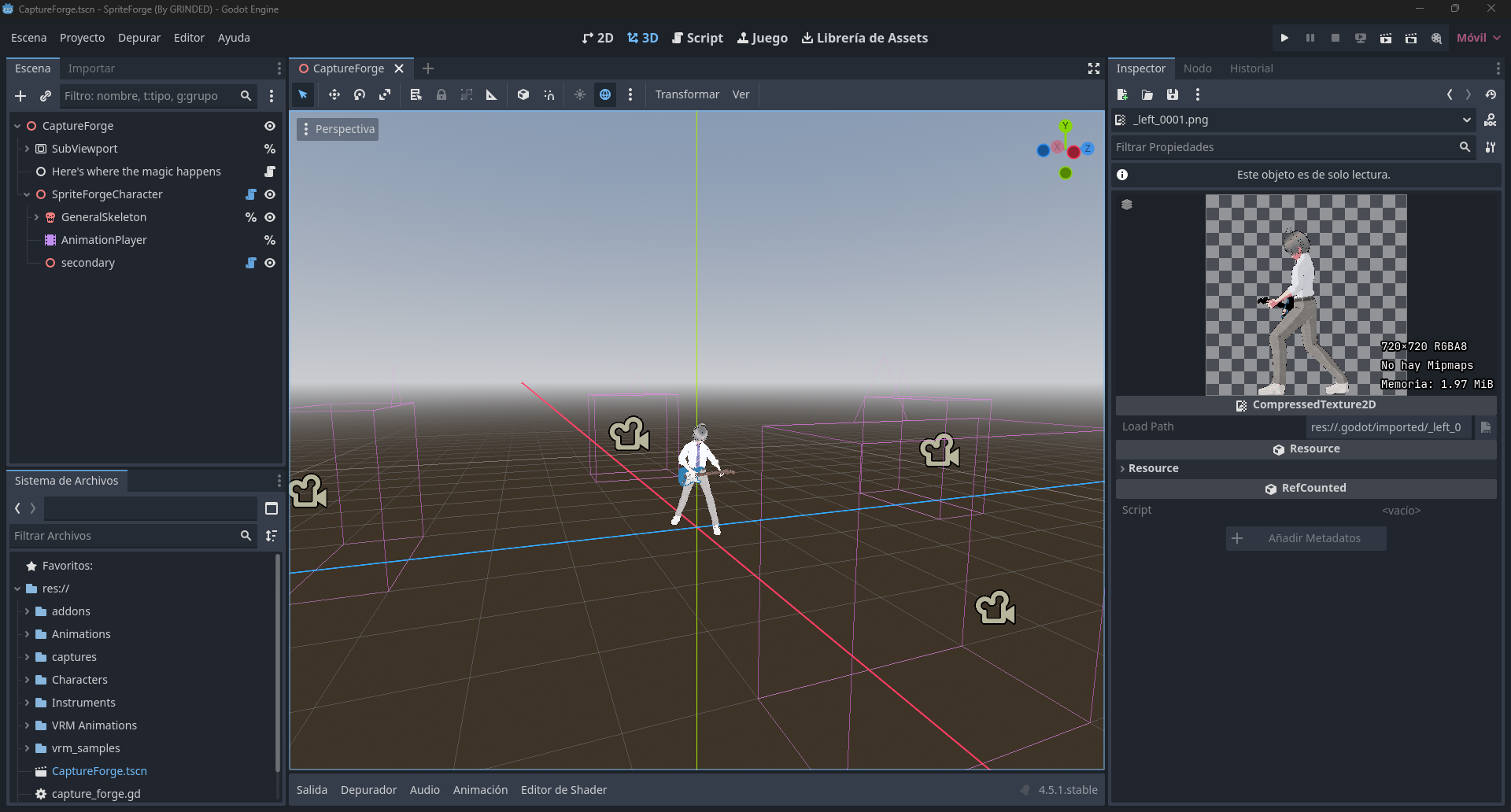Open script attached to SpriteForgeCharacter
The image size is (1511, 812).
click(251, 194)
